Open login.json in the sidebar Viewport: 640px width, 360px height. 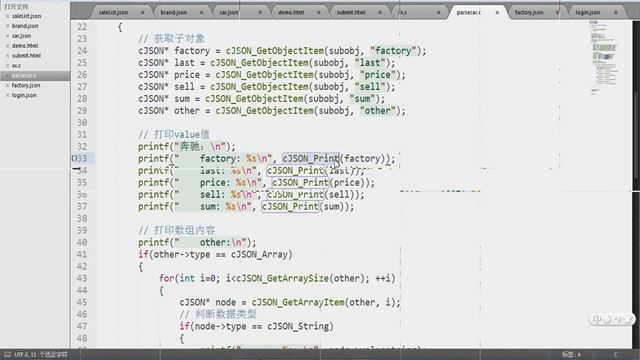pyautogui.click(x=24, y=95)
